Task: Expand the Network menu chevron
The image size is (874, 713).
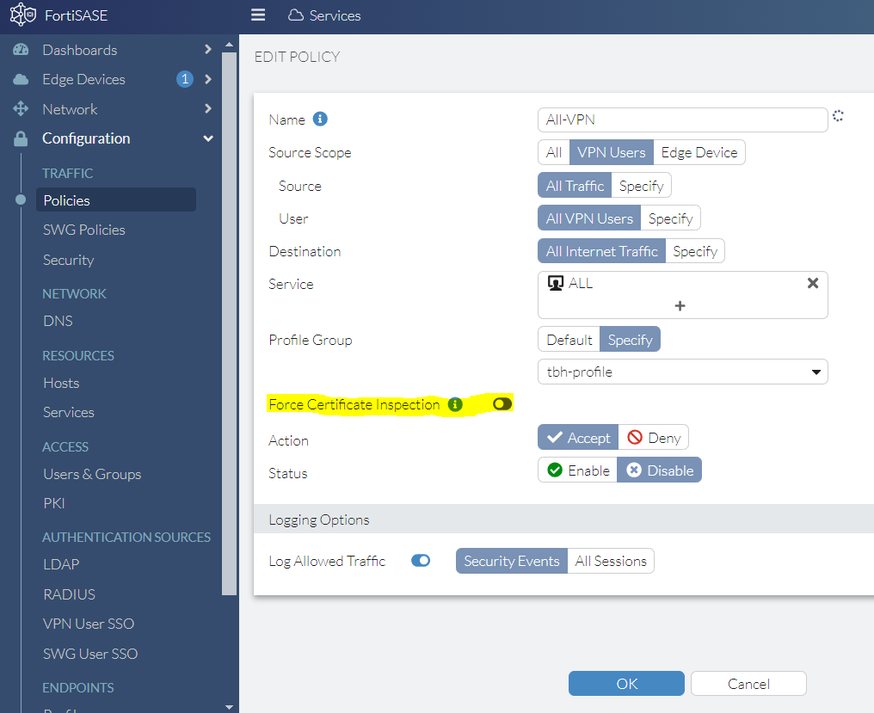Action: tap(208, 108)
